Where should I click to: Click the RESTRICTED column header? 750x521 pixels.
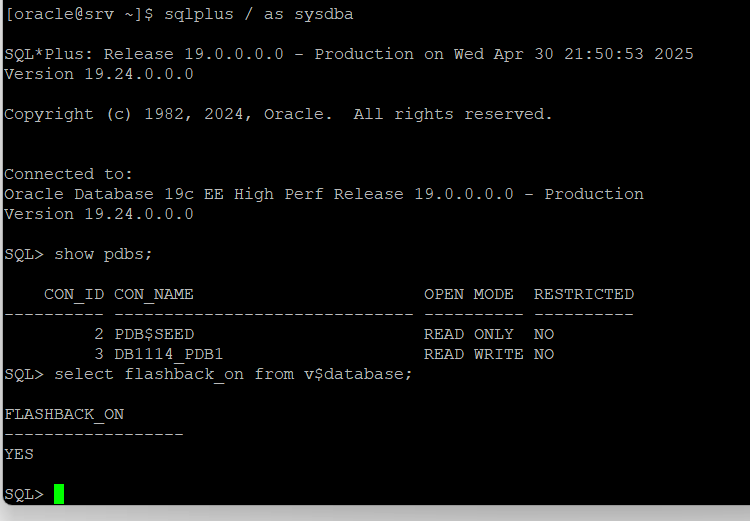tap(584, 294)
